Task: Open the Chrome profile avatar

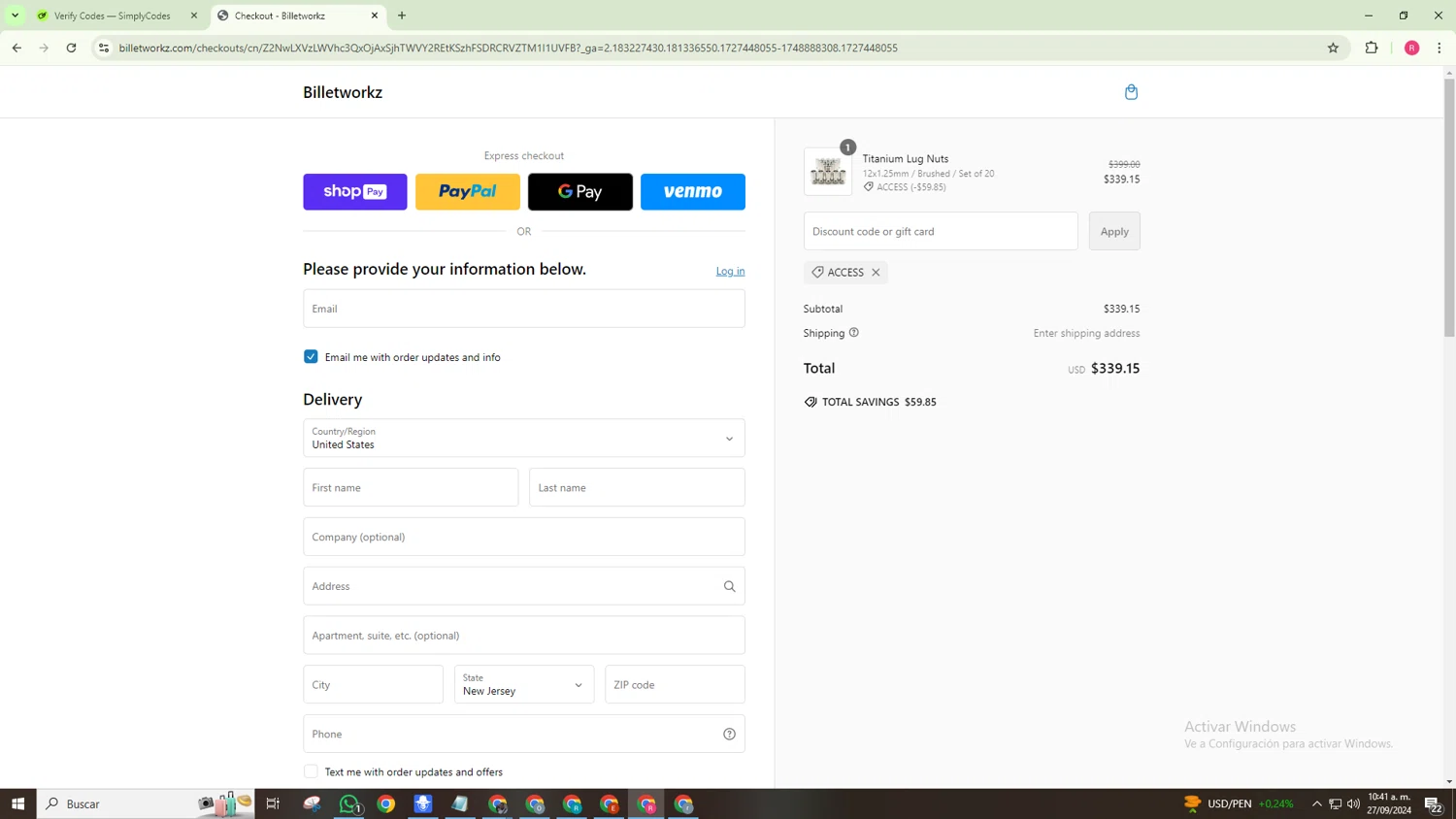Action: [1411, 48]
